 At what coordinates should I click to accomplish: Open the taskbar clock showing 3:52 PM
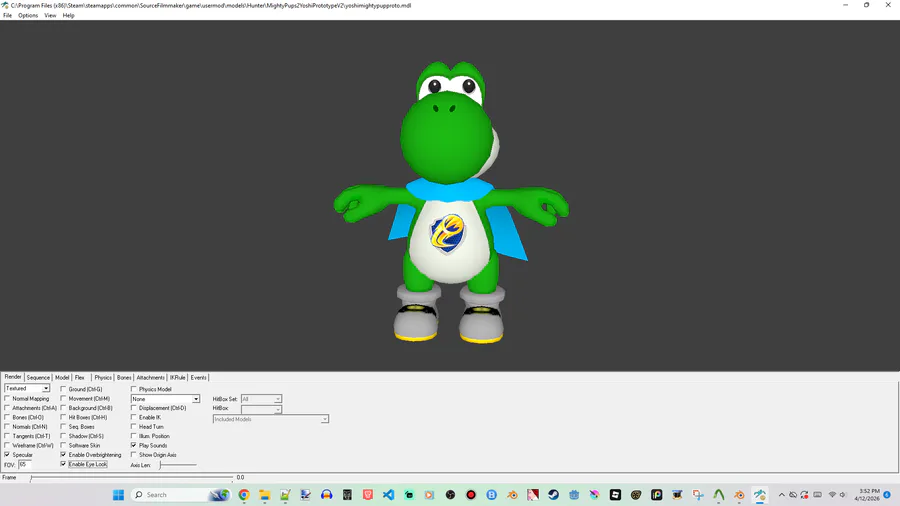[x=867, y=495]
